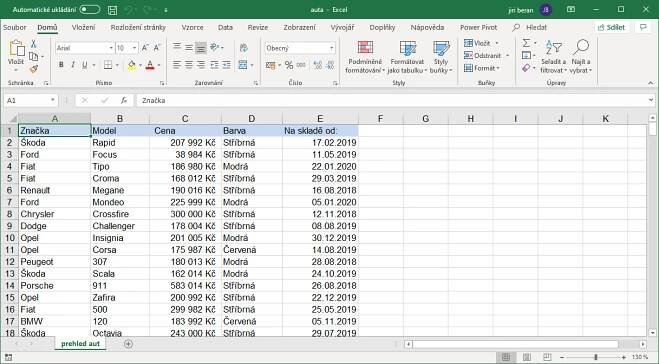Switch to the Zobrazení tab
Image resolution: width=659 pixels, height=364 pixels.
(299, 27)
